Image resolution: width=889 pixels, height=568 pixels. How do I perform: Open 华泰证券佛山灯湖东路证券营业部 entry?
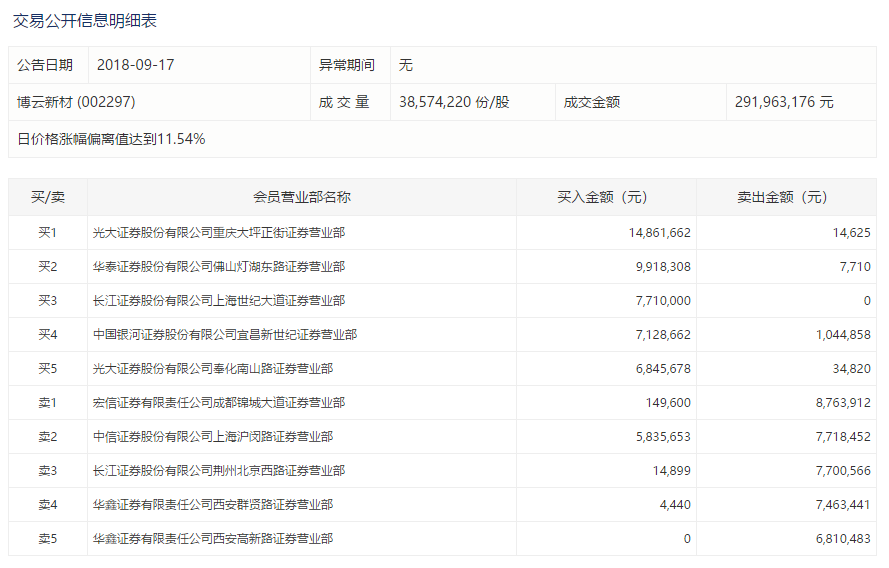pos(219,267)
